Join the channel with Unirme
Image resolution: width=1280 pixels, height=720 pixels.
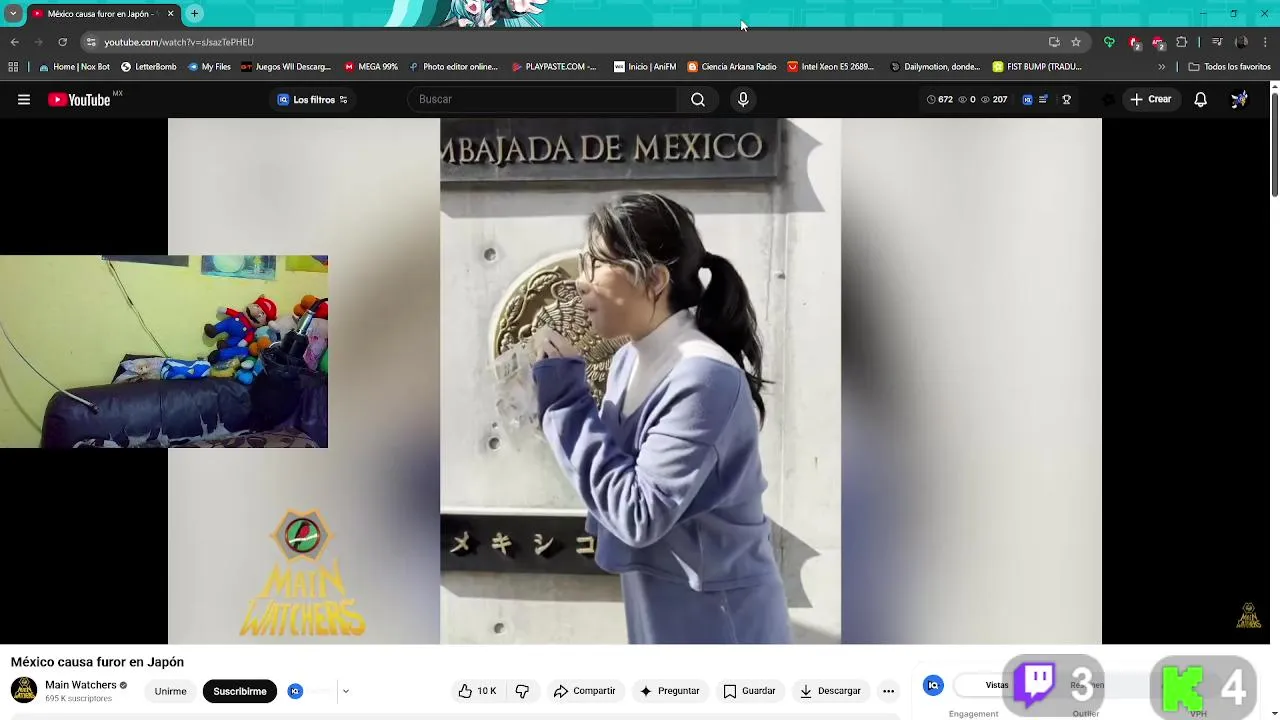(170, 691)
